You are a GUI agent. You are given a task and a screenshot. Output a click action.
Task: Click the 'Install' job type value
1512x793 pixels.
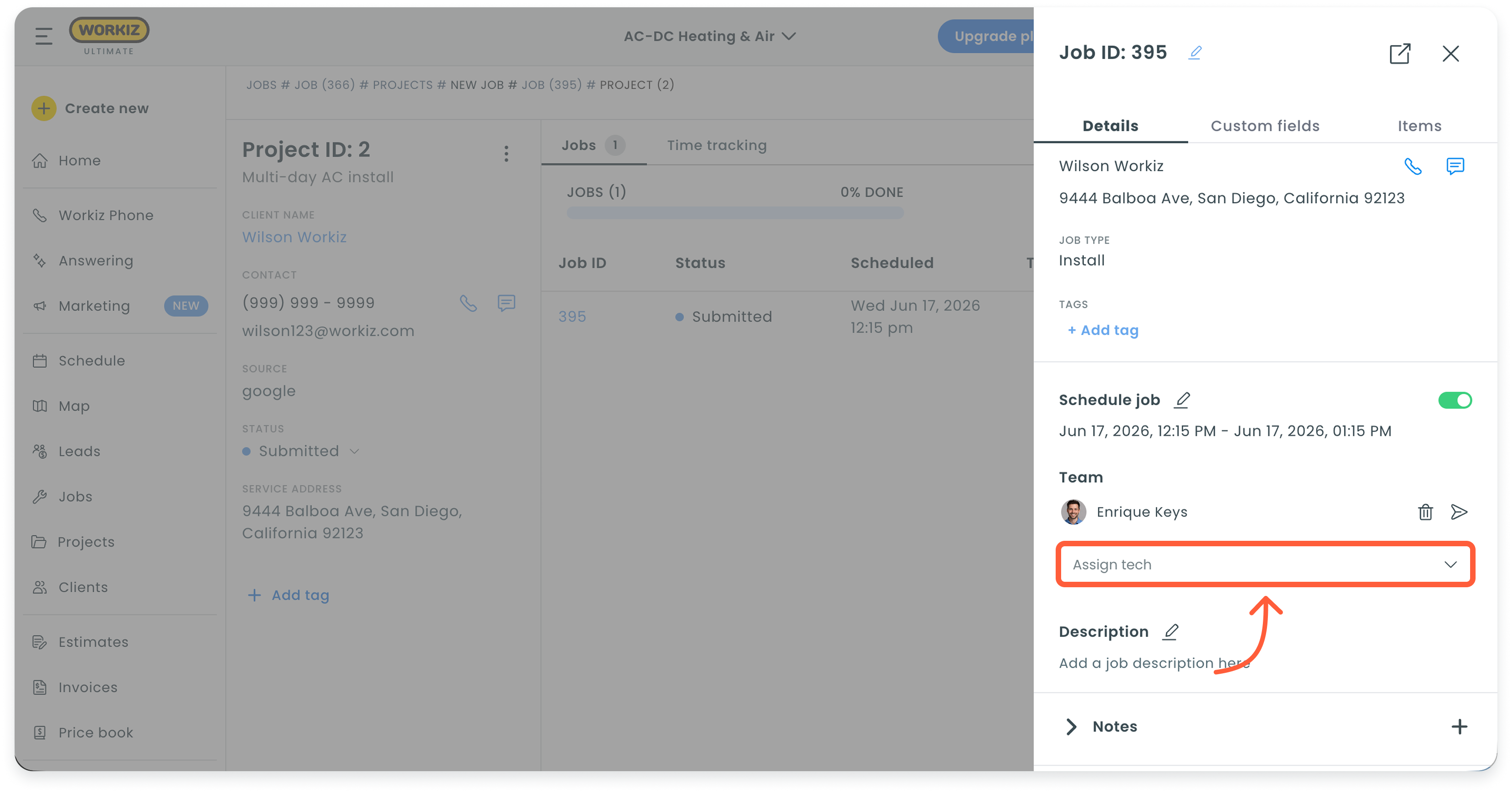click(x=1081, y=260)
